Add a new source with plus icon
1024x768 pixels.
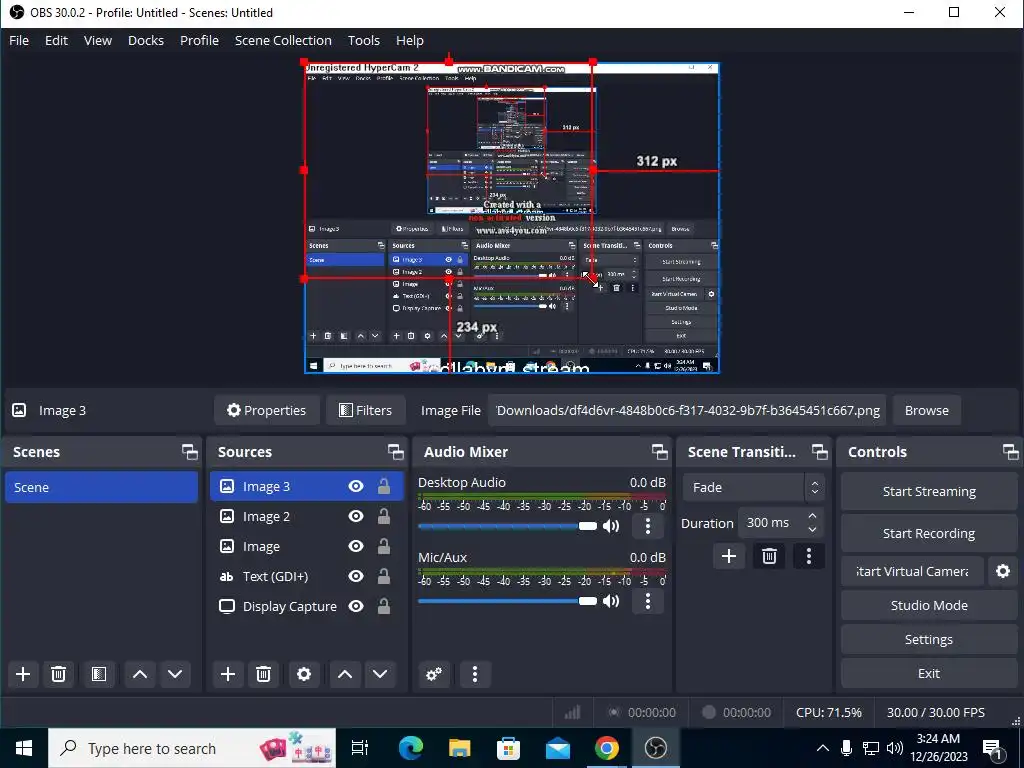point(228,674)
